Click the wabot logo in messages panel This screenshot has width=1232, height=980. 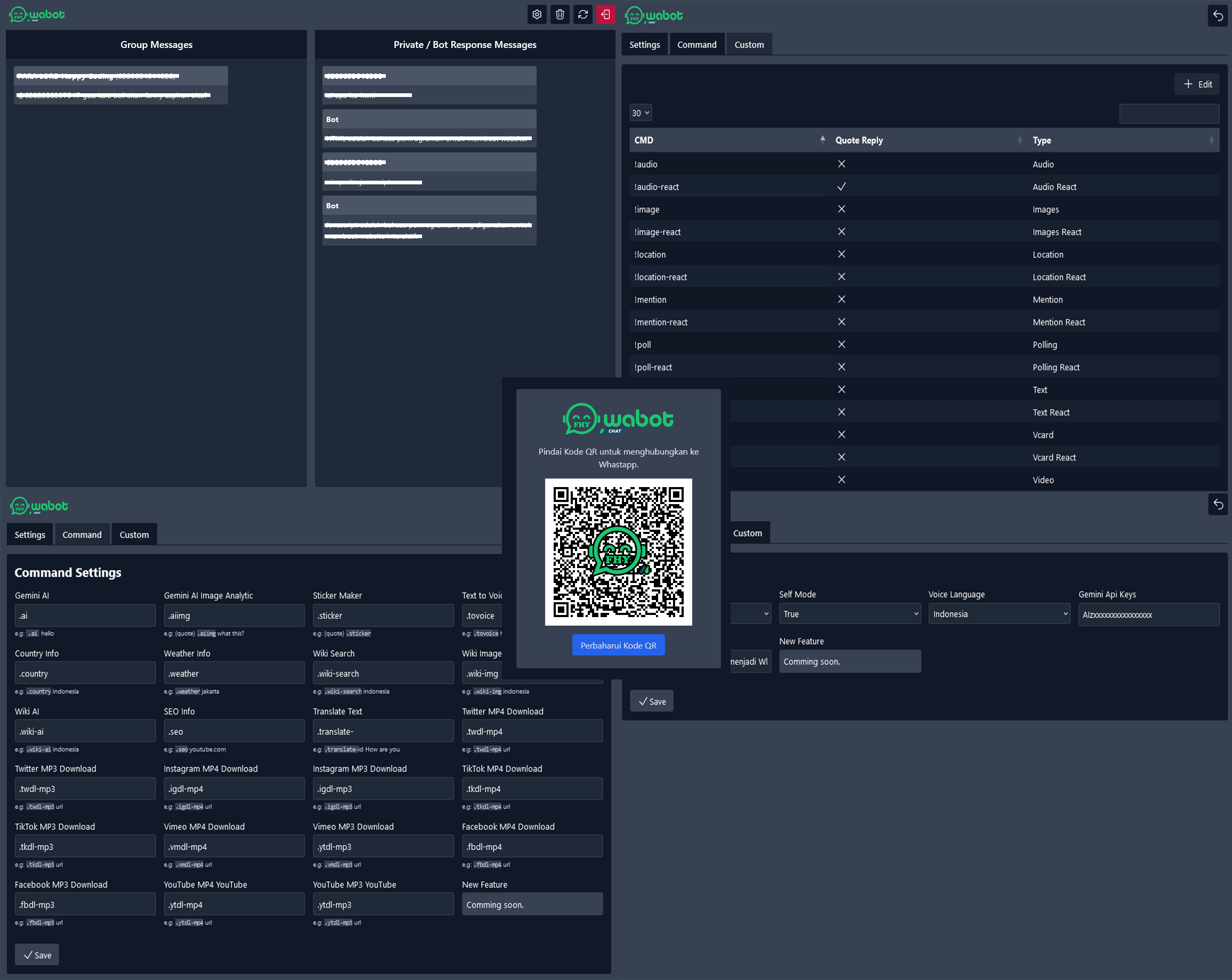coord(37,15)
